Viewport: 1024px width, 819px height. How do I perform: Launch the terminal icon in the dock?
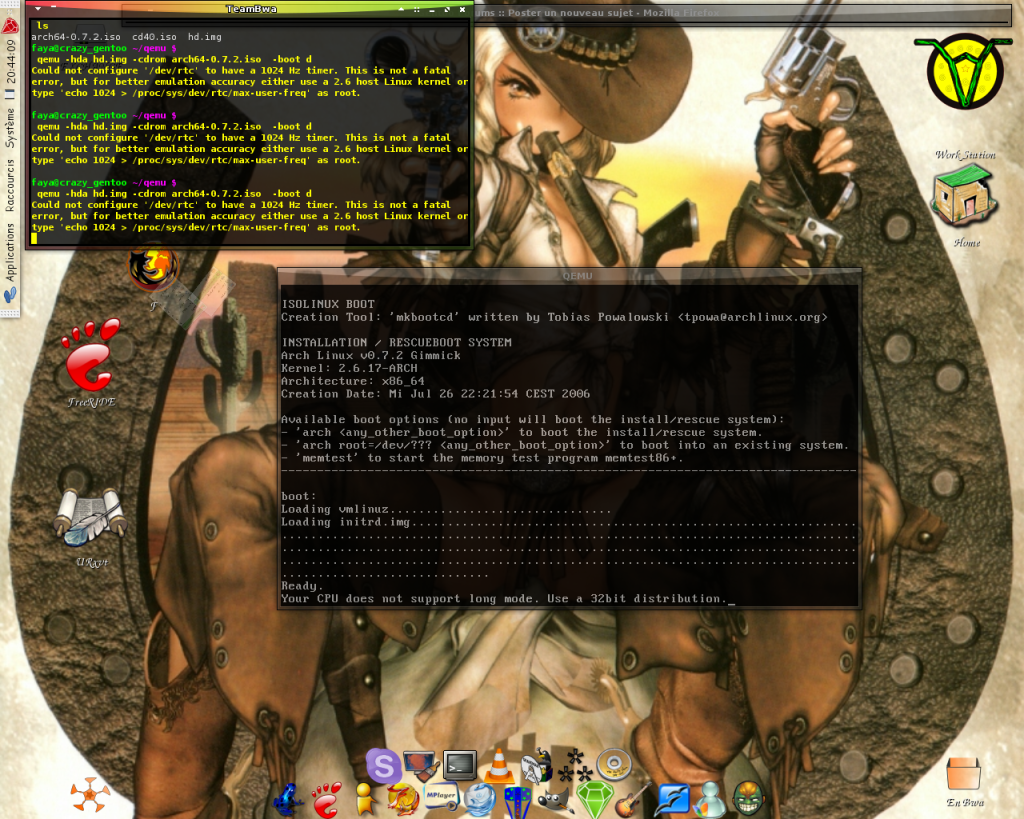coord(459,766)
